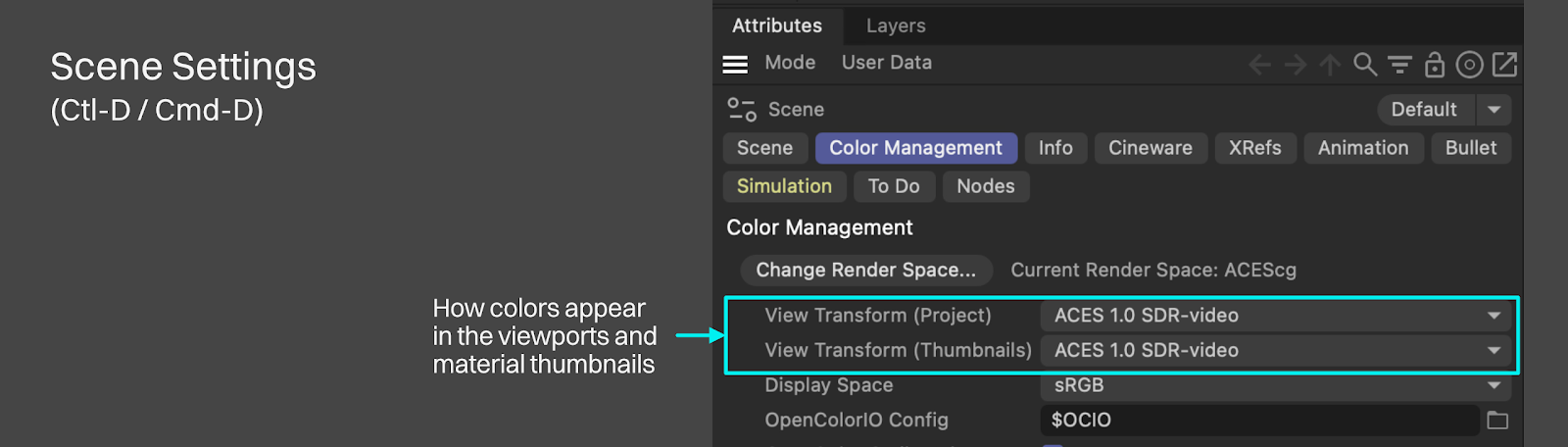Click the Change Render Space button
The height and width of the screenshot is (447, 1568).
click(x=866, y=270)
